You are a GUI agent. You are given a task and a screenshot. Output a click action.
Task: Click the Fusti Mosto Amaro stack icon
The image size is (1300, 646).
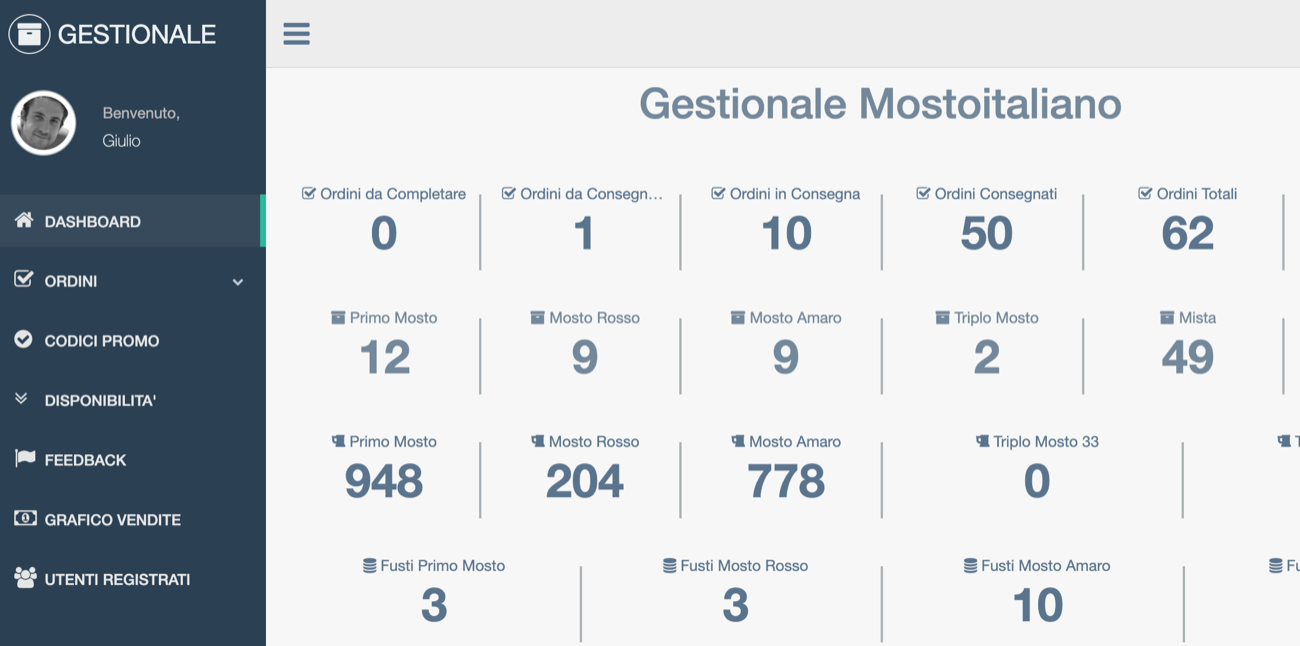click(970, 566)
